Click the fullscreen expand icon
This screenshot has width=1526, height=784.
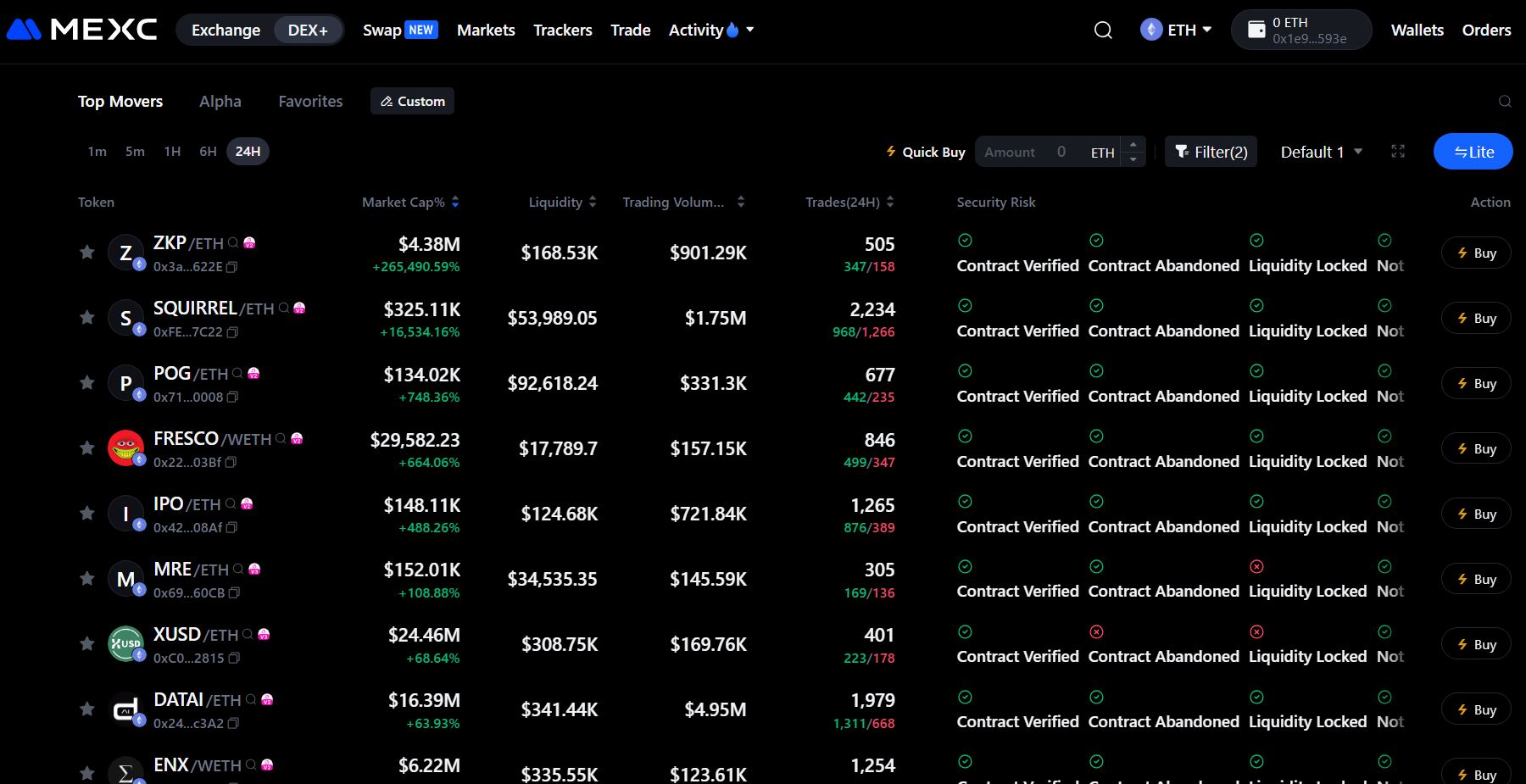tap(1398, 152)
